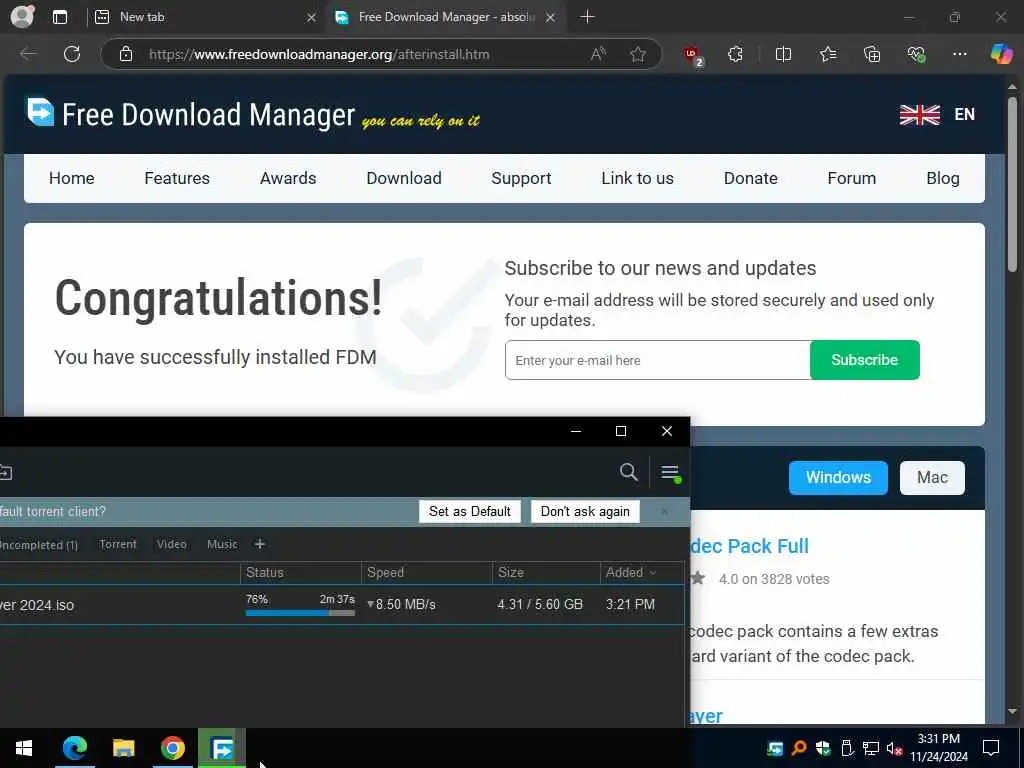Go back to the previous page
This screenshot has height=768, width=1024.
[28, 54]
